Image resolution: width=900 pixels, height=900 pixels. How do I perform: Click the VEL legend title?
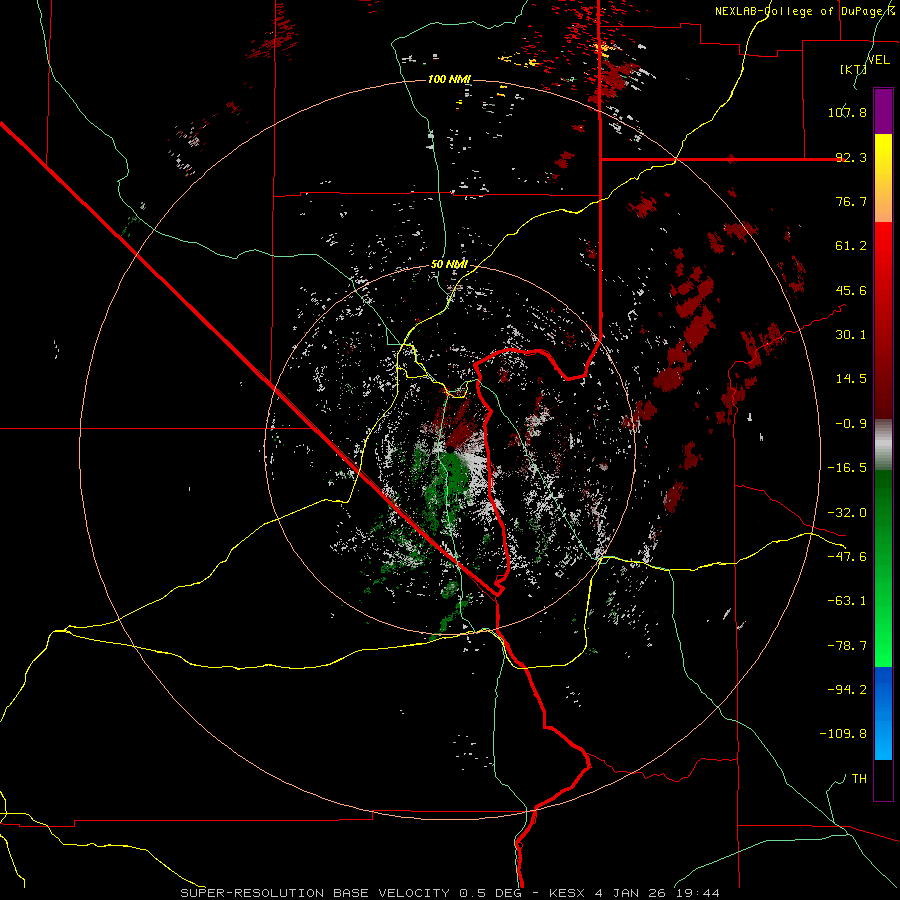(x=878, y=60)
